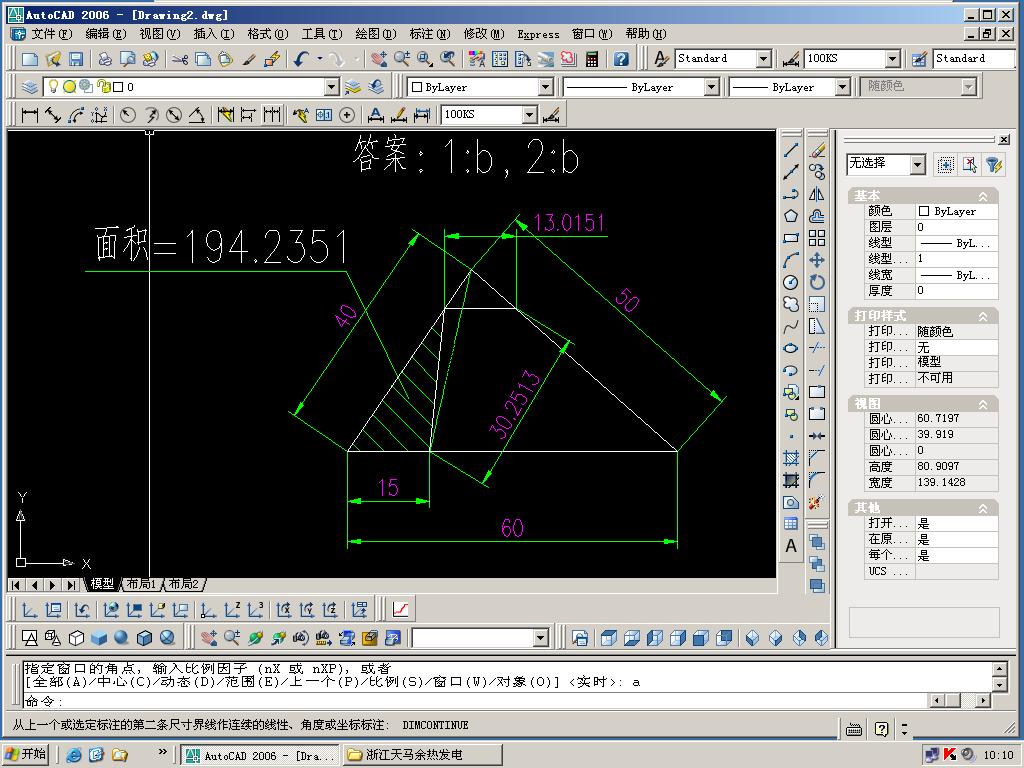Select the 3D Orbit tool
Screen dimensions: 1024x768
(255, 637)
